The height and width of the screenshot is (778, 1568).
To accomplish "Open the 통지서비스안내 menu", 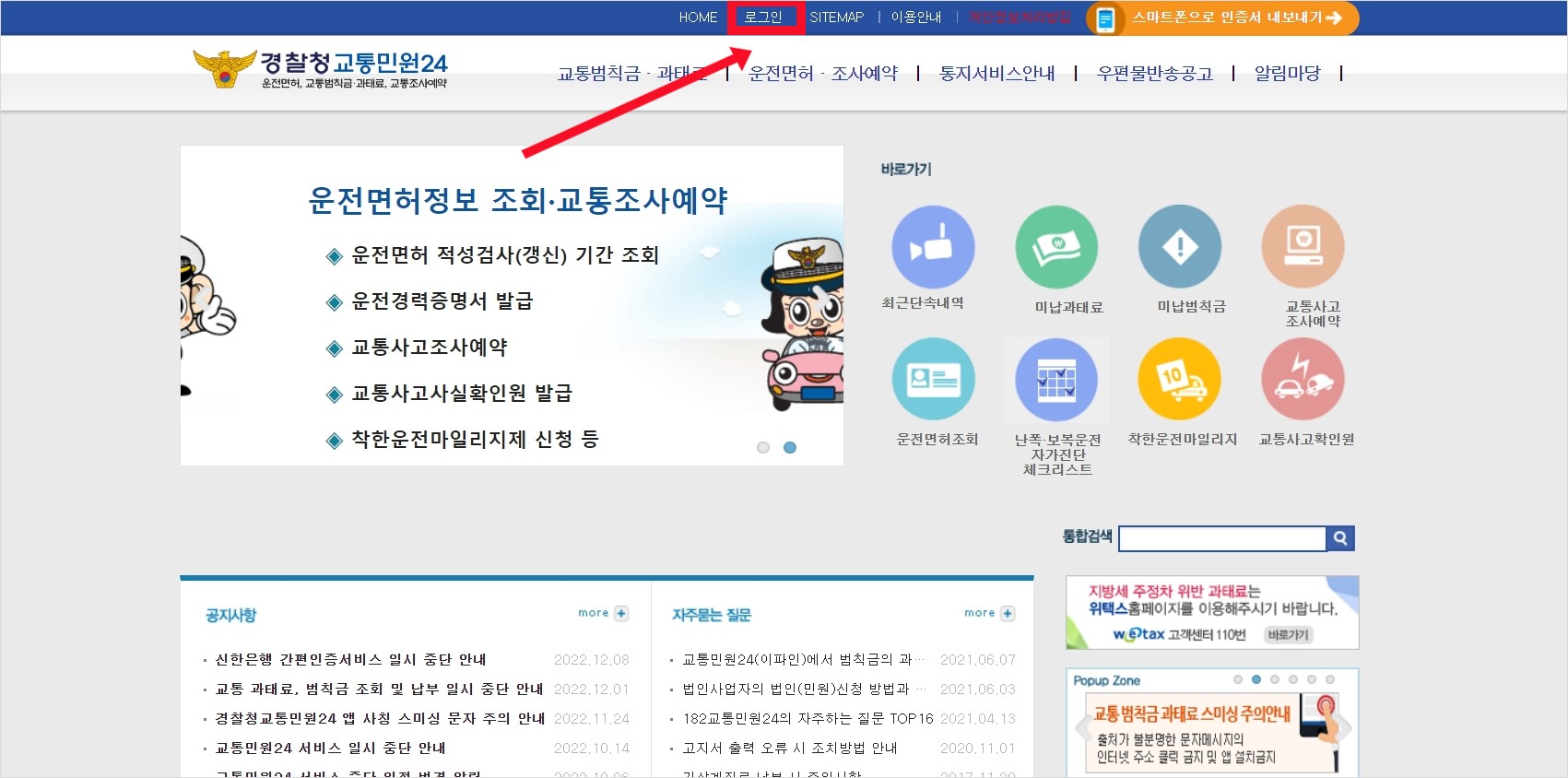I will (x=997, y=74).
